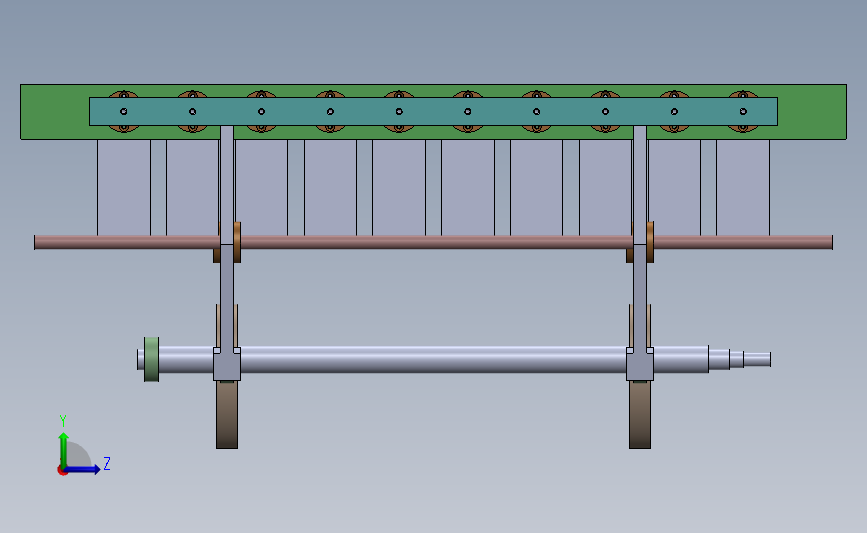
Task: Click the green Y axis arrow
Action: tap(64, 450)
